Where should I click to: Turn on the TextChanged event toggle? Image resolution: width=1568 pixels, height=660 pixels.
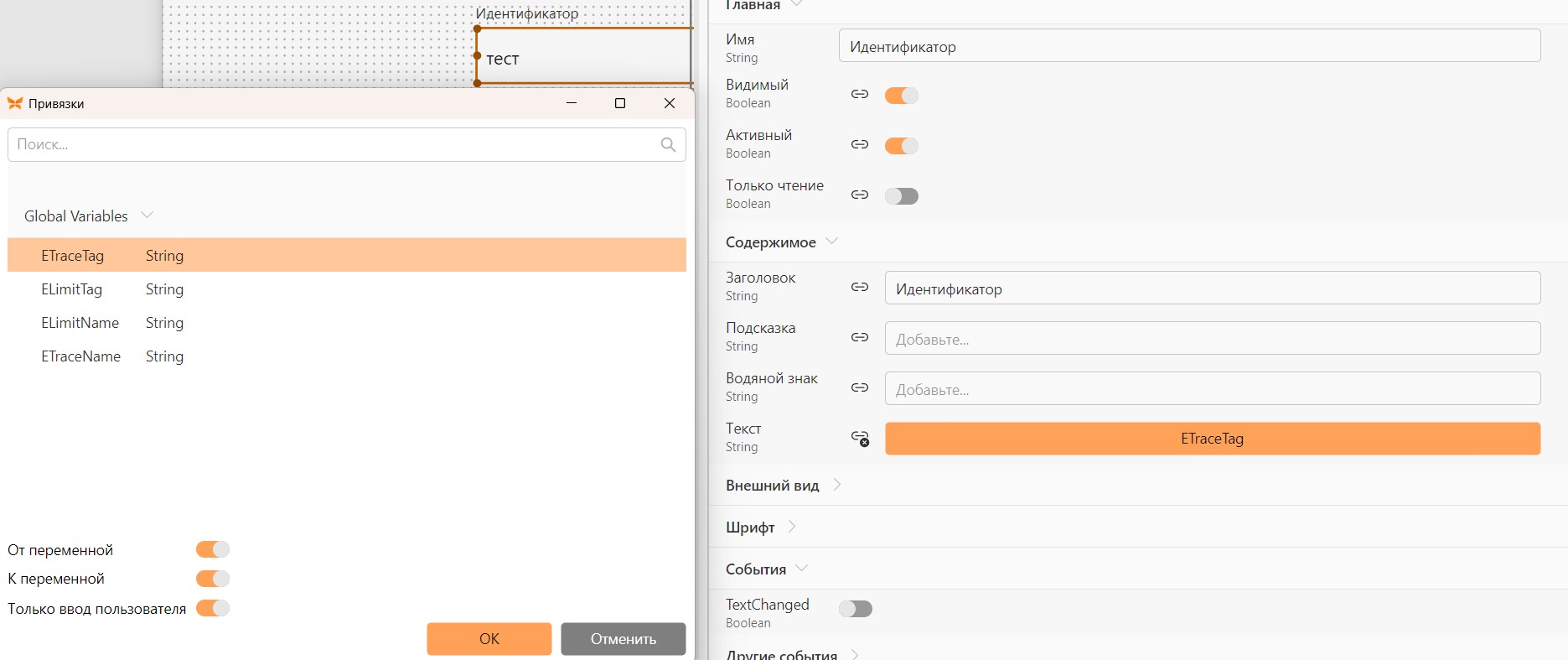(x=856, y=609)
